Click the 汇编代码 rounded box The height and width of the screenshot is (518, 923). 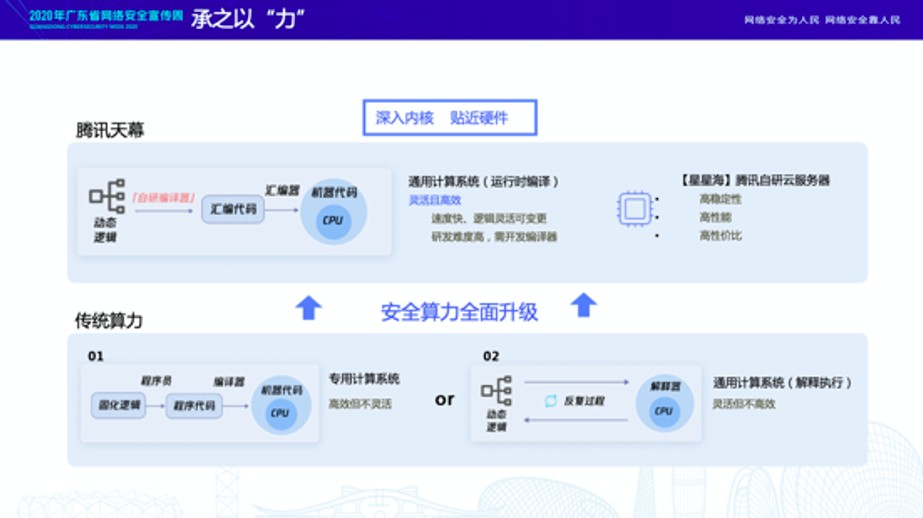[x=233, y=209]
